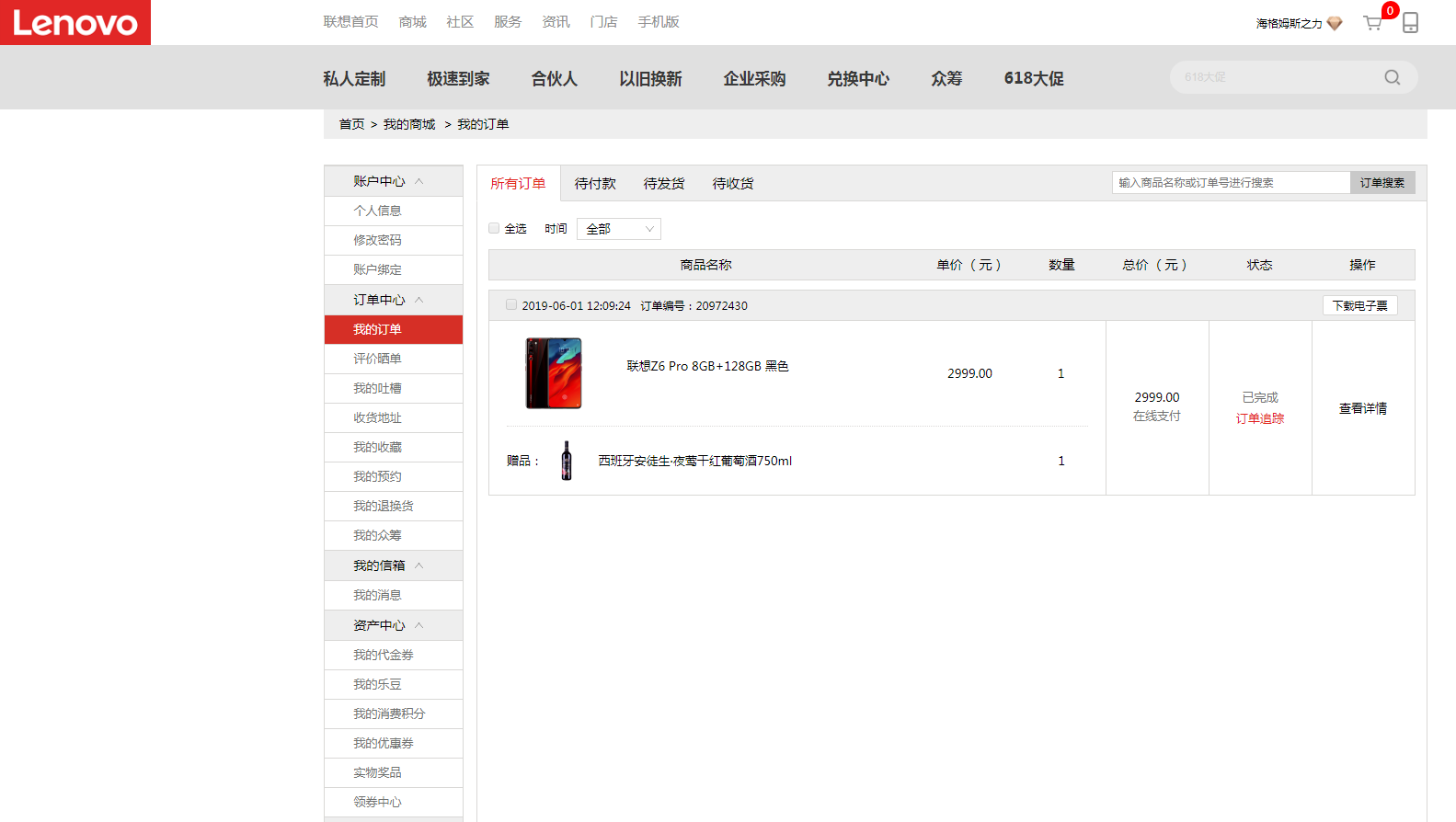Open 手机版 in the top bar
Screen dimensions: 1456x822
[659, 21]
